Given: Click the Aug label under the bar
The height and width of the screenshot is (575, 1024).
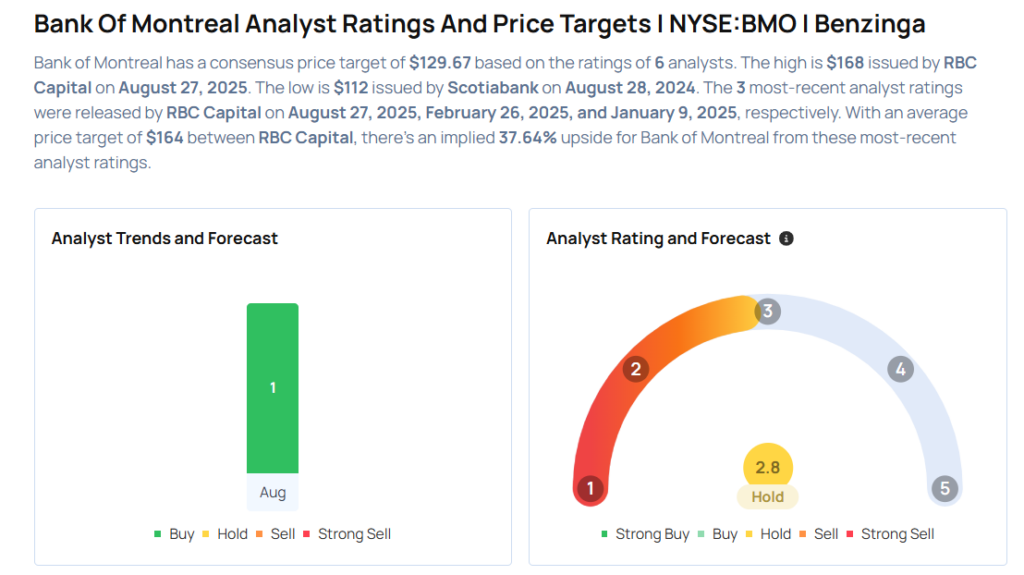Looking at the screenshot, I should 272,493.
